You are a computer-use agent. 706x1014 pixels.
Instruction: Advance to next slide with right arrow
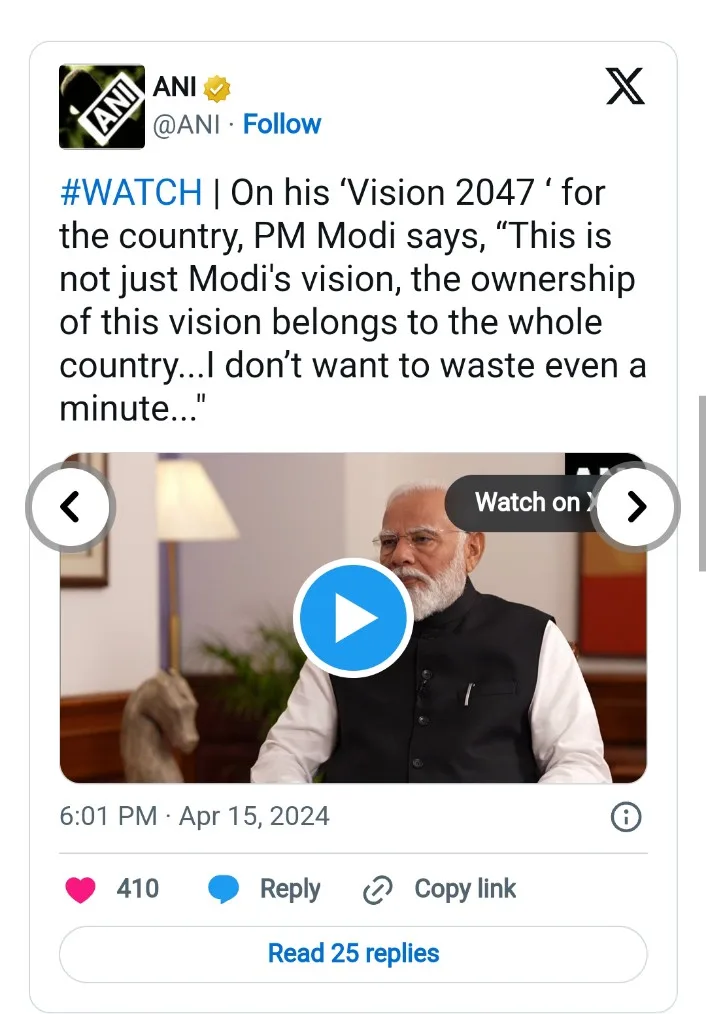(635, 508)
